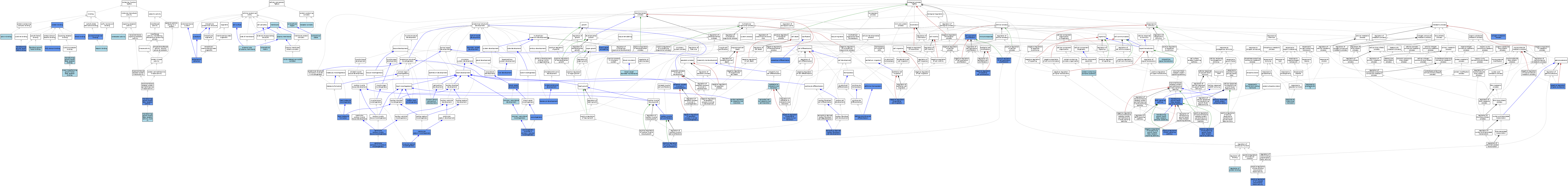Click the 'immune system process' node
Viewport: 1568px width, 186px height.
(x=901, y=25)
